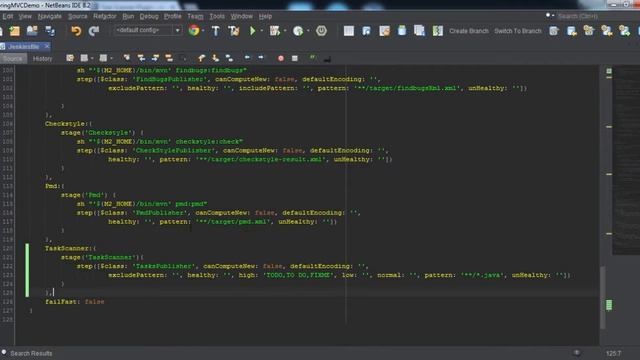The image size is (640, 360).
Task: Toggle bookmark on current line
Action: [229, 58]
